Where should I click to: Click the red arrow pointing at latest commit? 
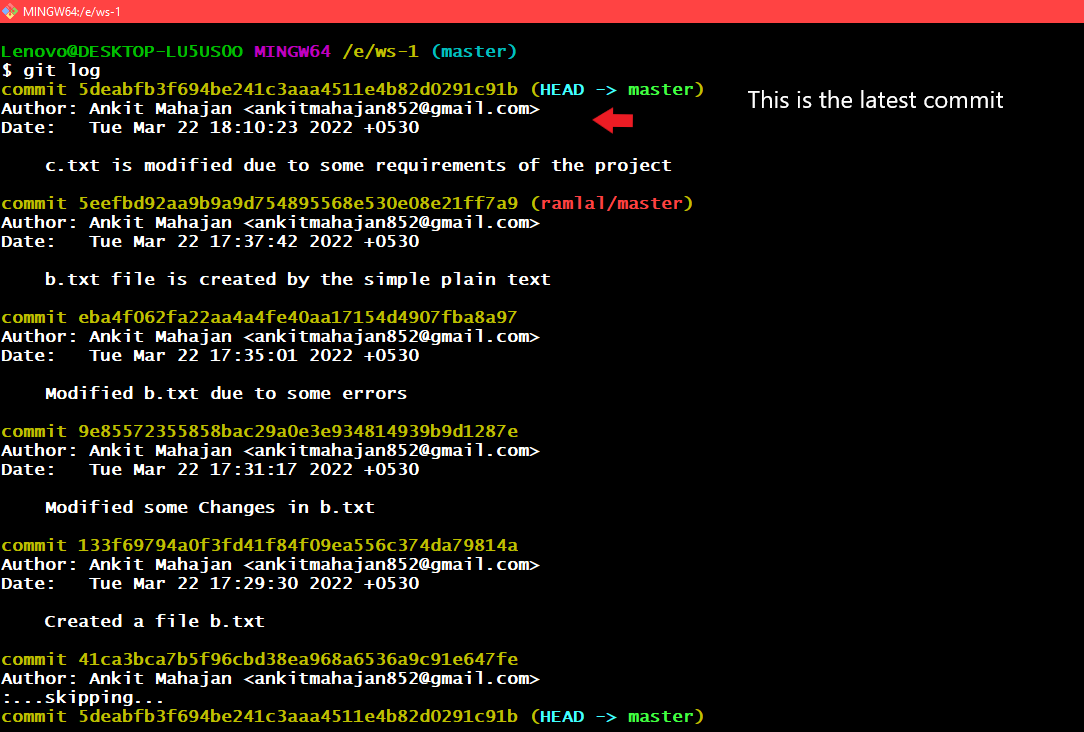click(613, 120)
